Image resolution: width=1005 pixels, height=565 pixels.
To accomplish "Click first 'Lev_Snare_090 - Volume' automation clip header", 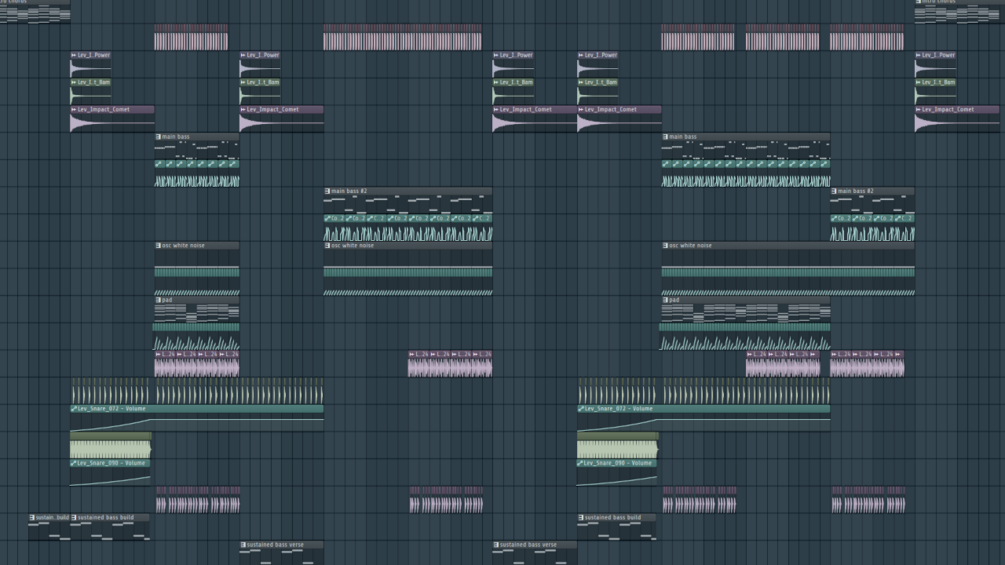I will (x=110, y=463).
